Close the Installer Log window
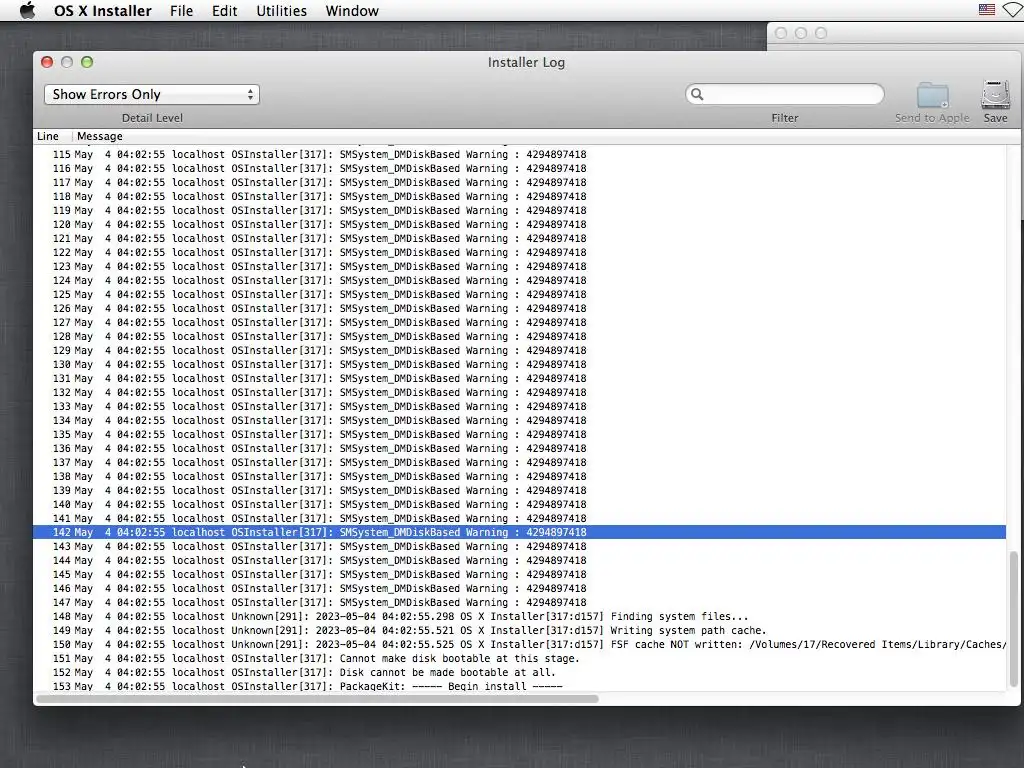Viewport: 1024px width, 768px height. 47,62
